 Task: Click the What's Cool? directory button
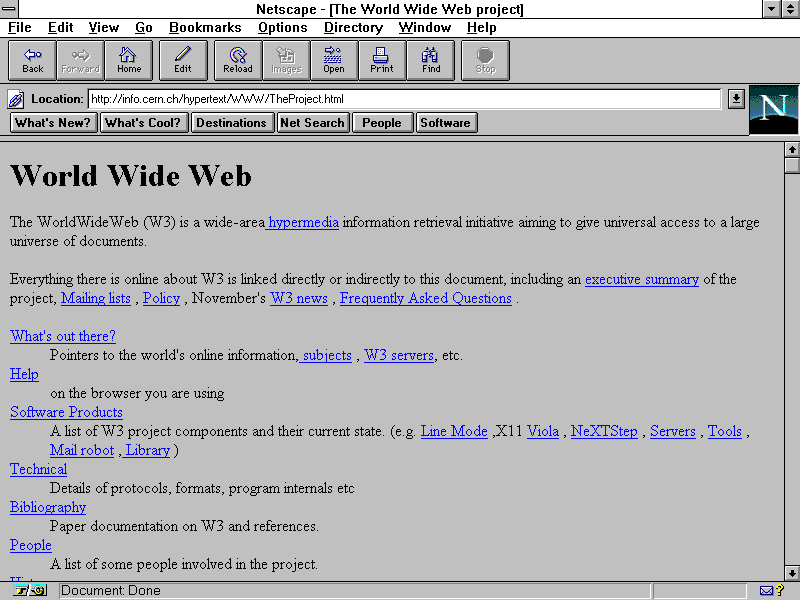pyautogui.click(x=143, y=123)
